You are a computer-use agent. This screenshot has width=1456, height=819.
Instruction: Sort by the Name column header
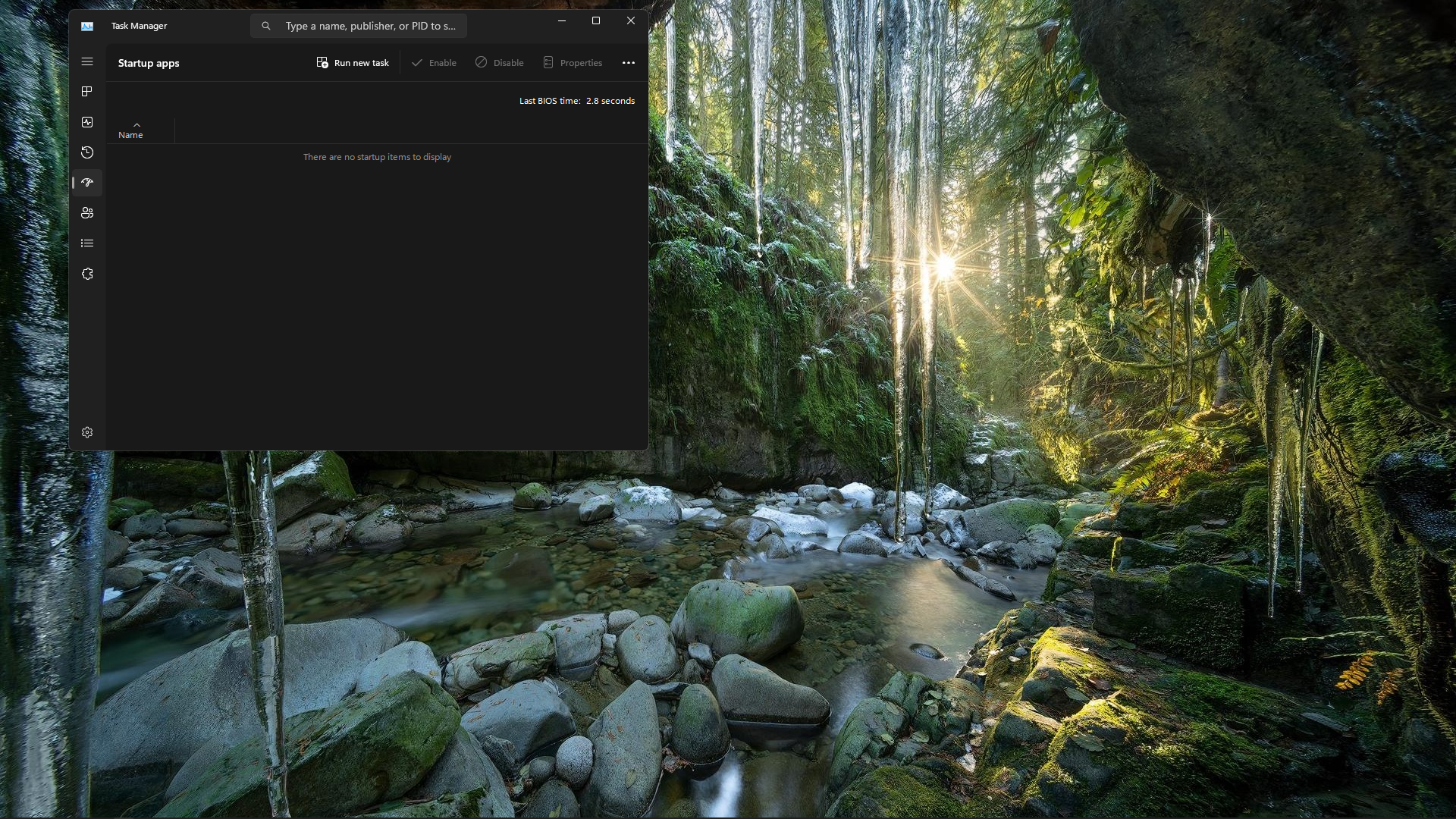(x=141, y=130)
